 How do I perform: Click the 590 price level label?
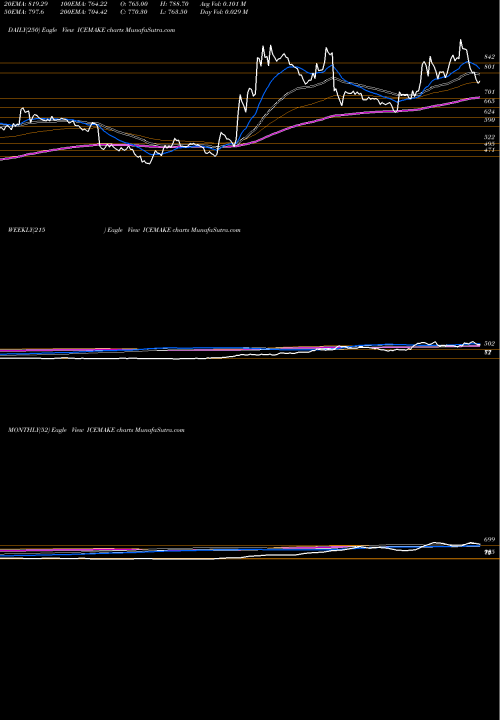click(489, 120)
